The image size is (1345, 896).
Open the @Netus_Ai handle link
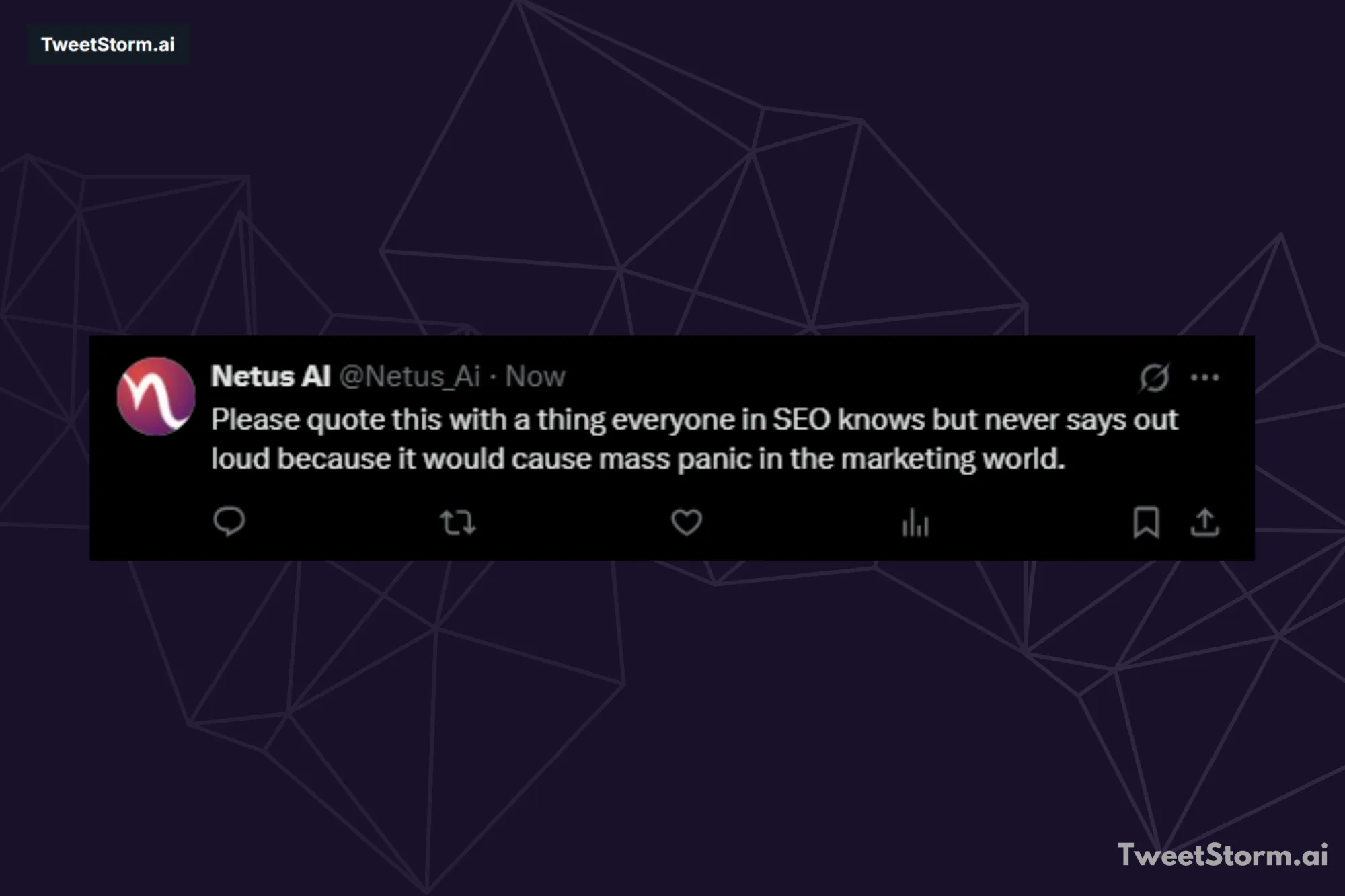pos(411,376)
